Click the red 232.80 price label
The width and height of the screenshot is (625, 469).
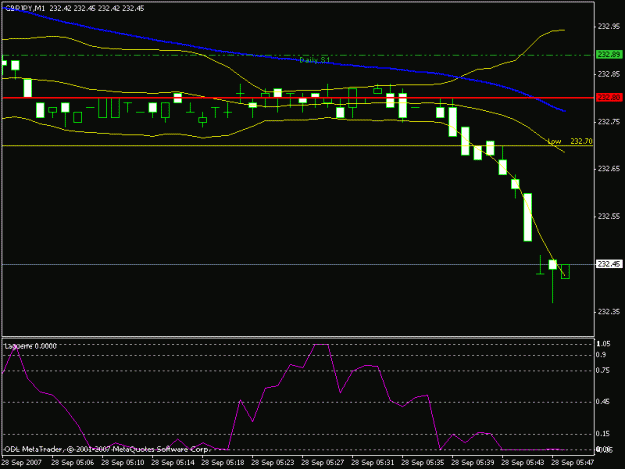coord(609,98)
